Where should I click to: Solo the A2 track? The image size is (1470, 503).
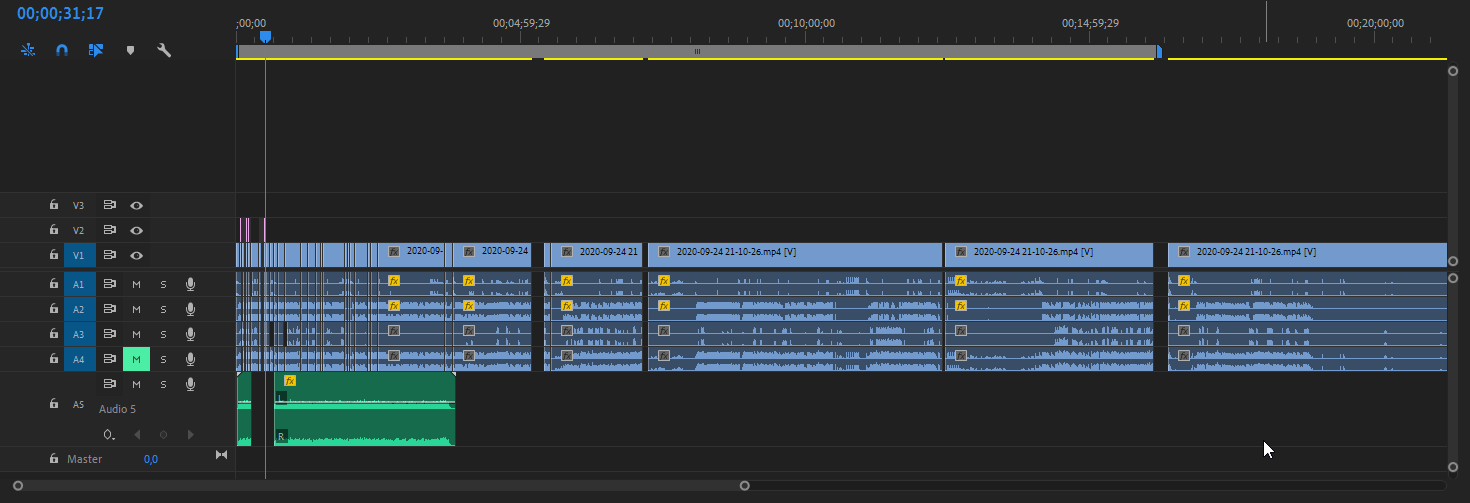click(163, 309)
